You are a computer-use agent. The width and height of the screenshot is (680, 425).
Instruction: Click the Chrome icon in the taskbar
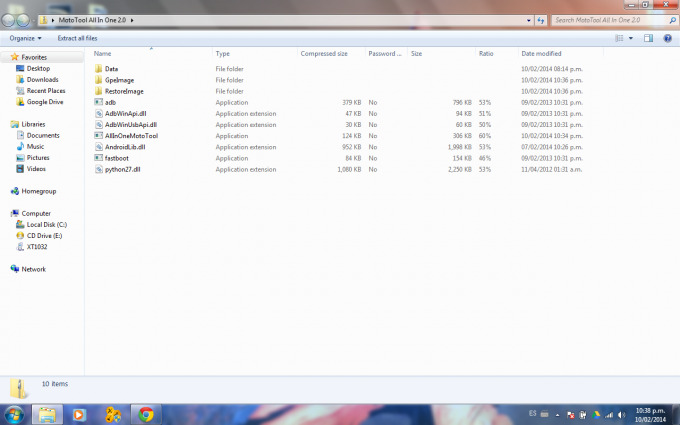point(146,414)
